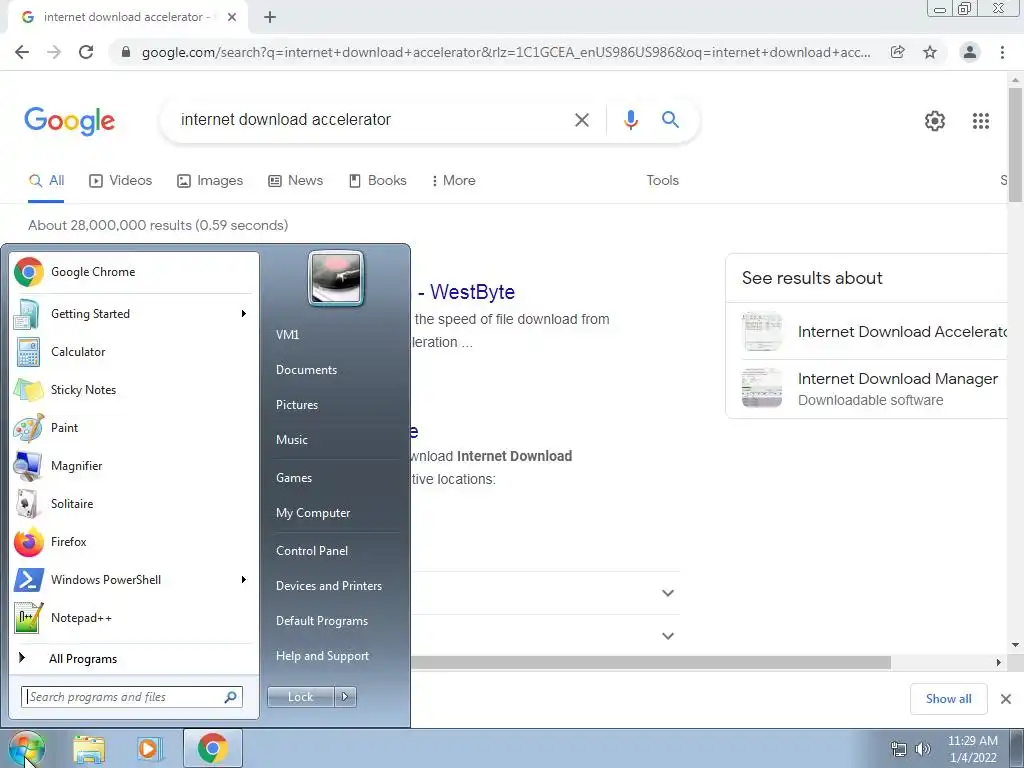Switch to News results tab
Screen dimensions: 1024x768
click(x=295, y=180)
